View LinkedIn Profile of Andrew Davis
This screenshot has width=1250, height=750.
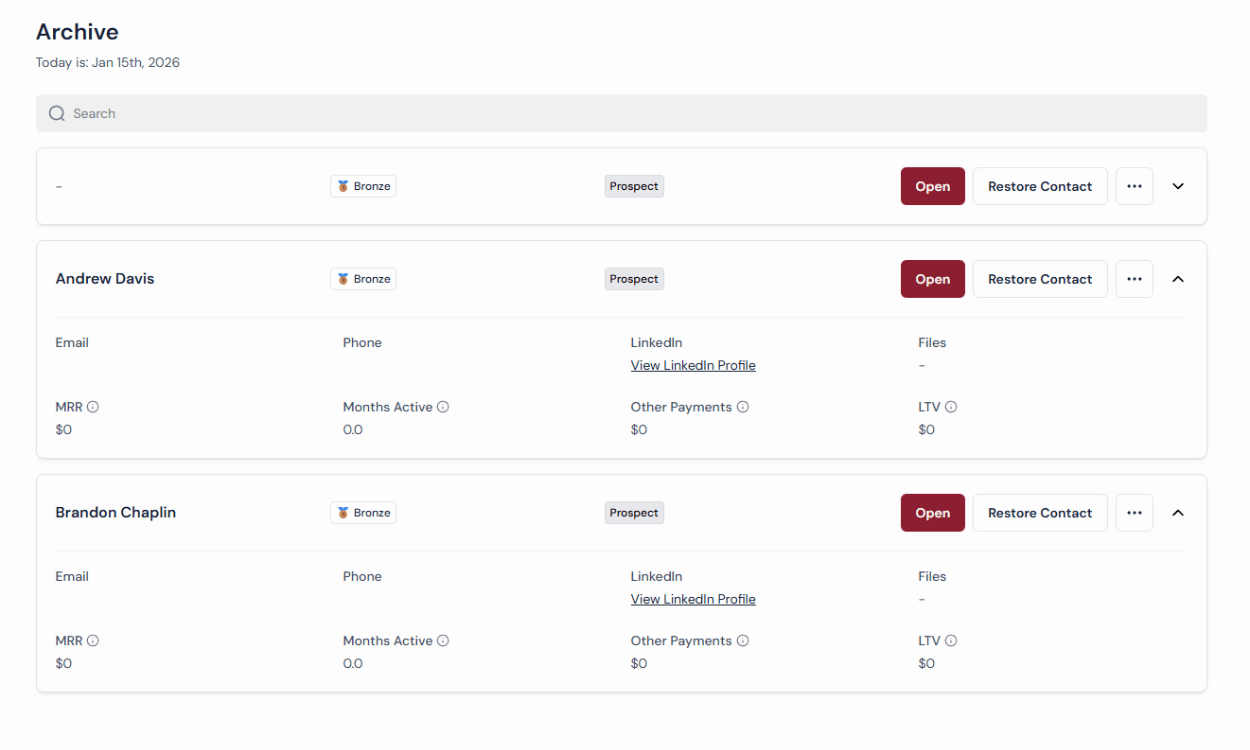tap(693, 366)
